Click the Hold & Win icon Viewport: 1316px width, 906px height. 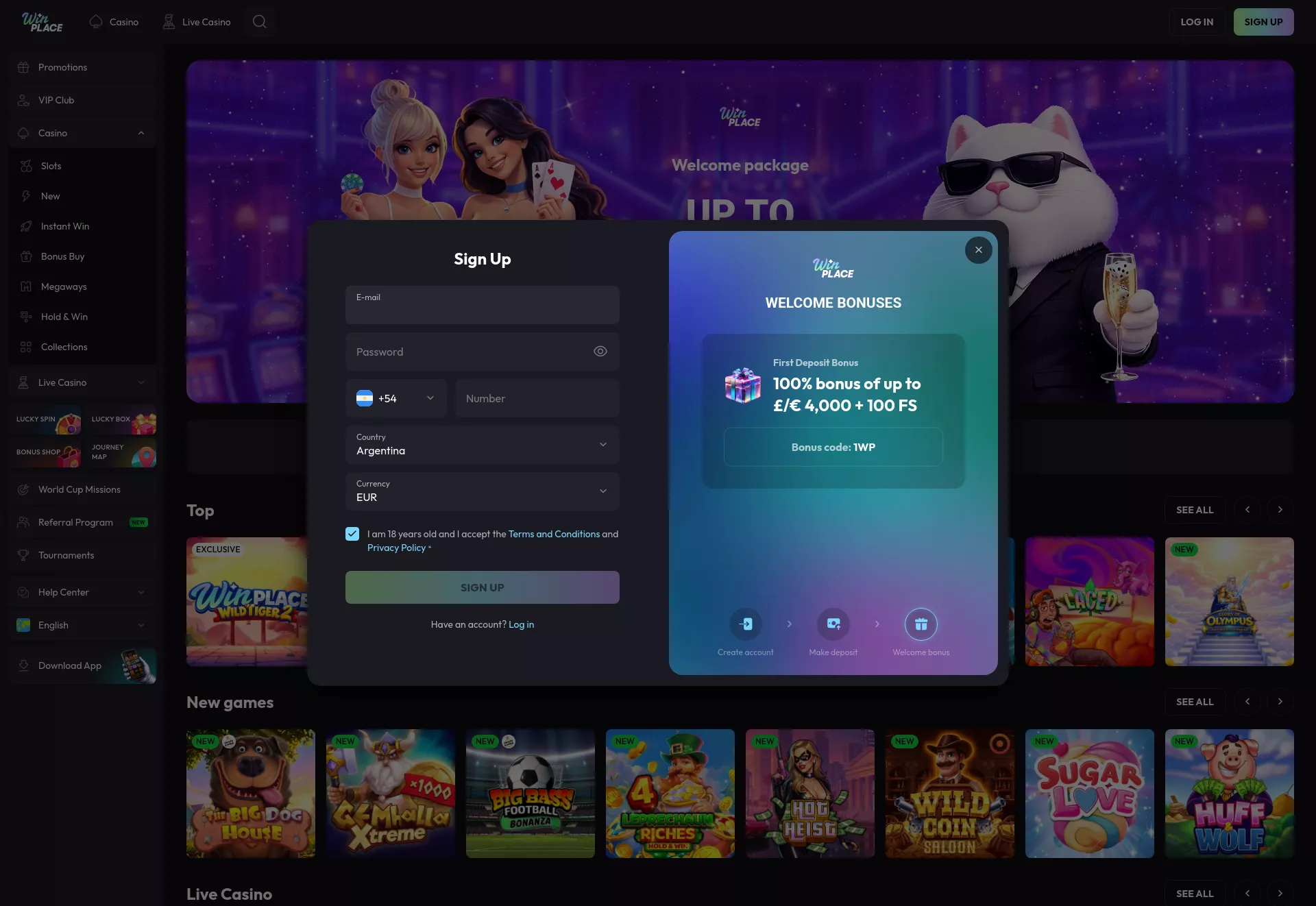[x=26, y=317]
